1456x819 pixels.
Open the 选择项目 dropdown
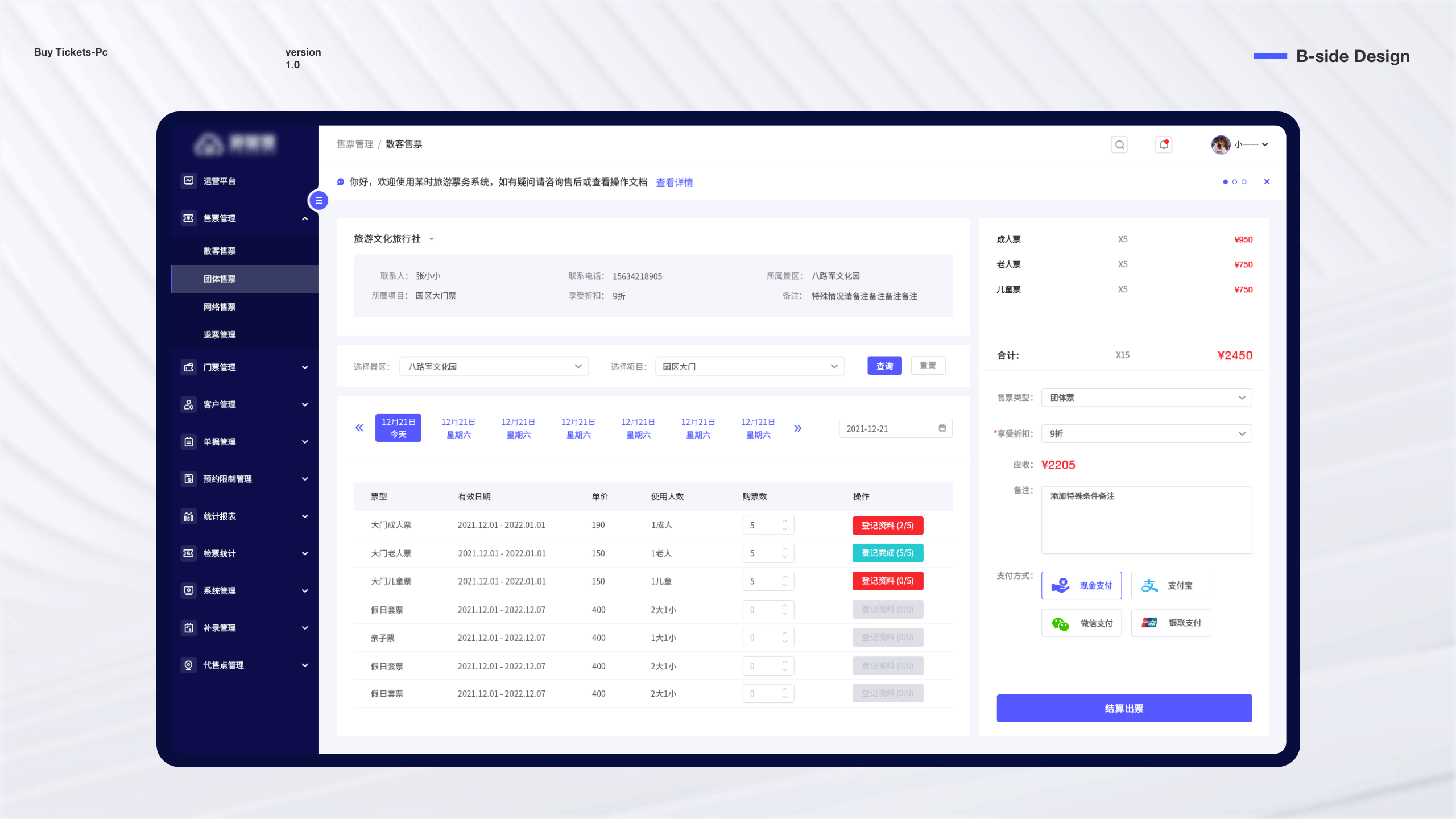[750, 366]
